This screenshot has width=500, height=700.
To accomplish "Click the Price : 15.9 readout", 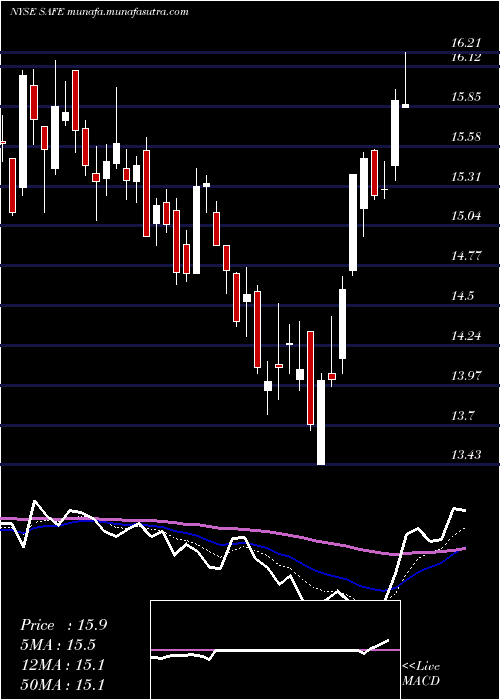I will [x=63, y=625].
